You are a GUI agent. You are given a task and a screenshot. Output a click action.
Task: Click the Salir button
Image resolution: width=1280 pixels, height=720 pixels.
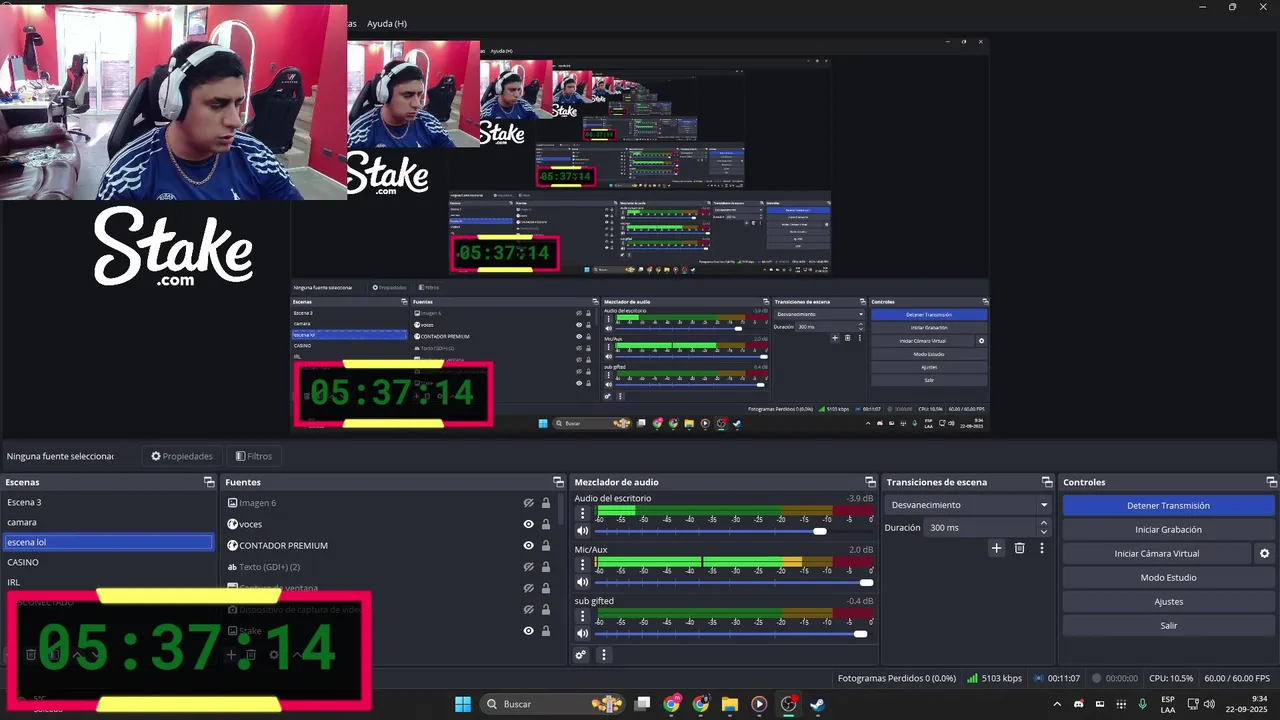tap(1168, 625)
